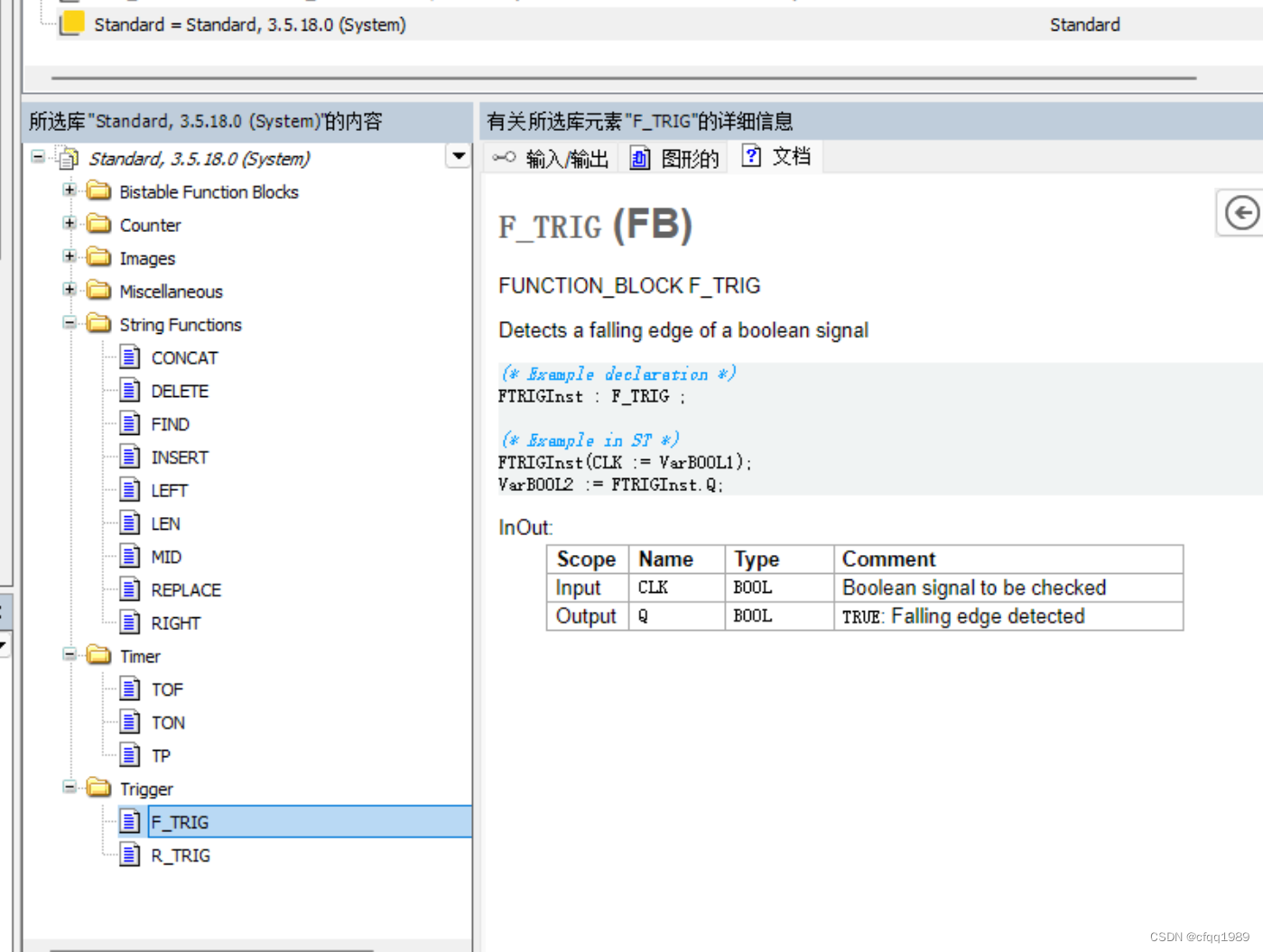Viewport: 1263px width, 952px height.
Task: Click the LEN document icon
Action: coord(130,523)
